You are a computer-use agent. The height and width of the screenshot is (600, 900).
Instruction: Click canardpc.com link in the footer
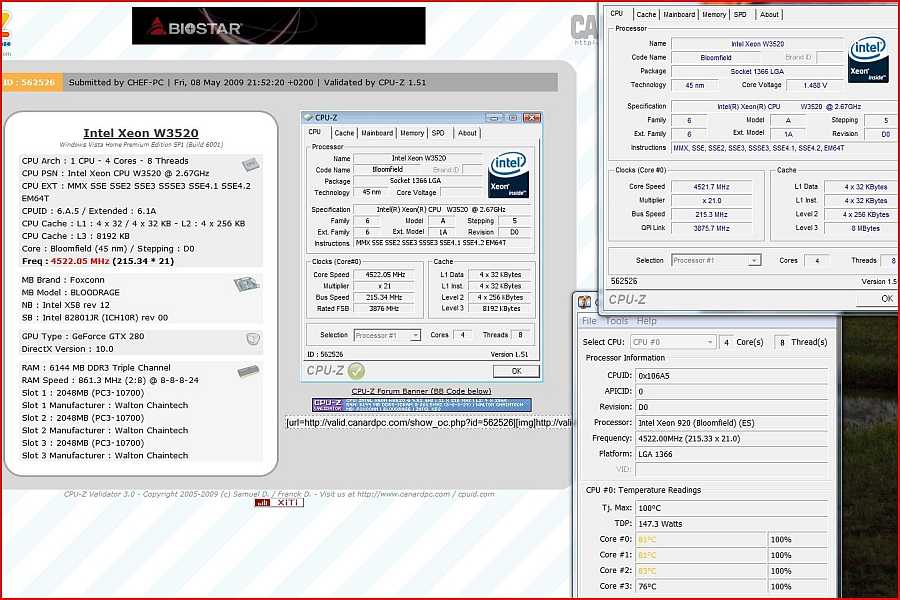tap(404, 494)
